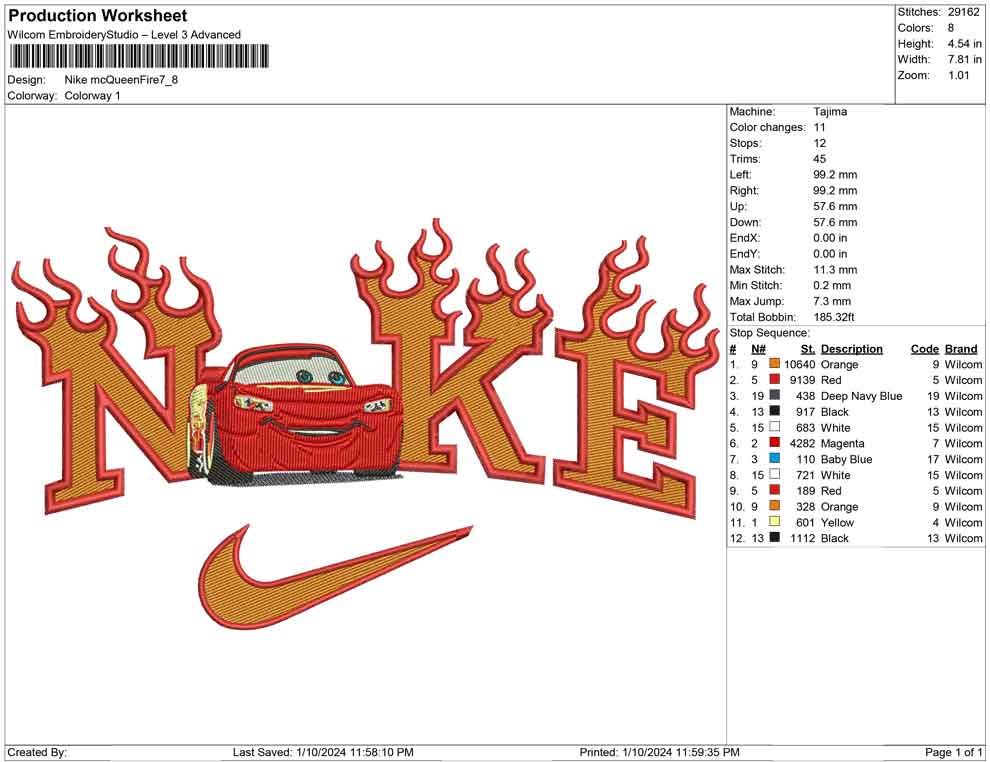This screenshot has width=990, height=762.
Task: Click the Min Stitch value 0.2 mm
Action: (x=832, y=285)
